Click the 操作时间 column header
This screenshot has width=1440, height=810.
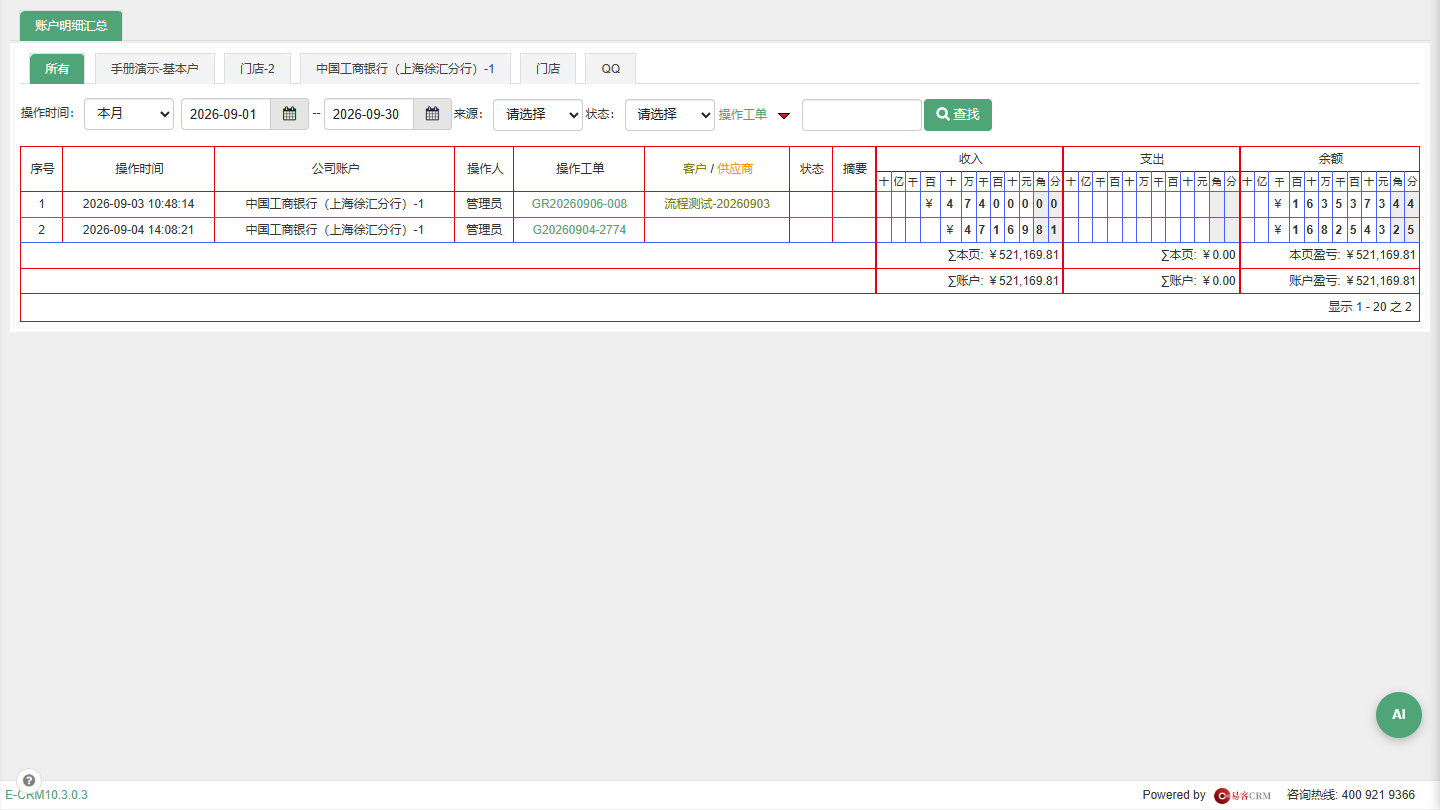coord(139,169)
